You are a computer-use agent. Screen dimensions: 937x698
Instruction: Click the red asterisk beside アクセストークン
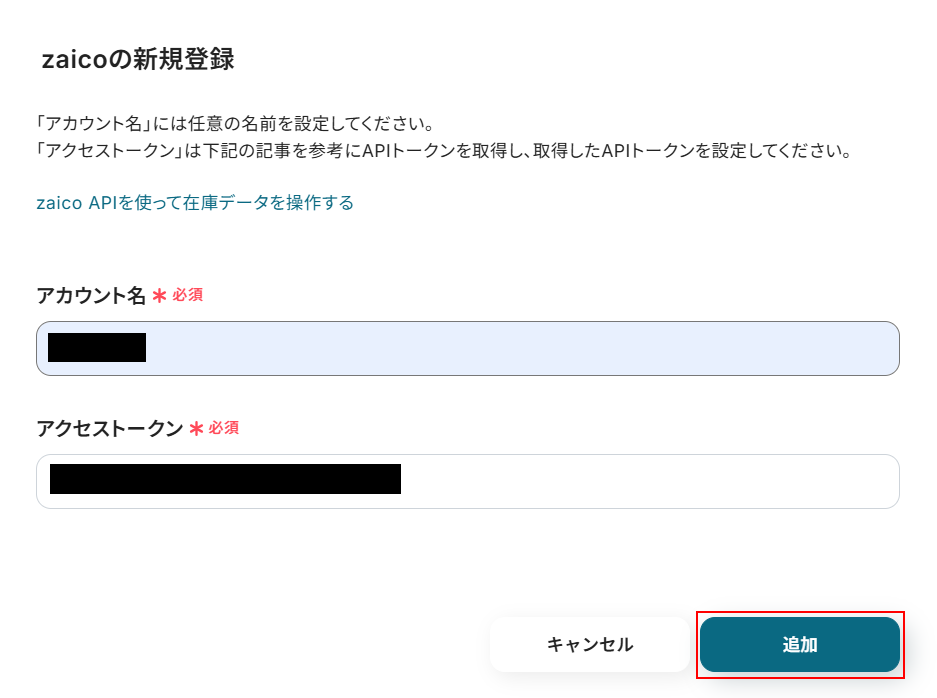[196, 429]
